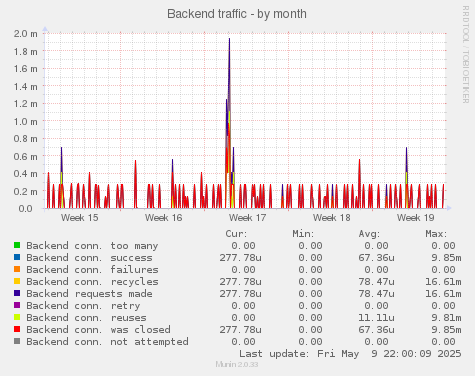Screen dimensions: 475x376
Task: Select 'Backend conn. success' label
Action: point(89,258)
